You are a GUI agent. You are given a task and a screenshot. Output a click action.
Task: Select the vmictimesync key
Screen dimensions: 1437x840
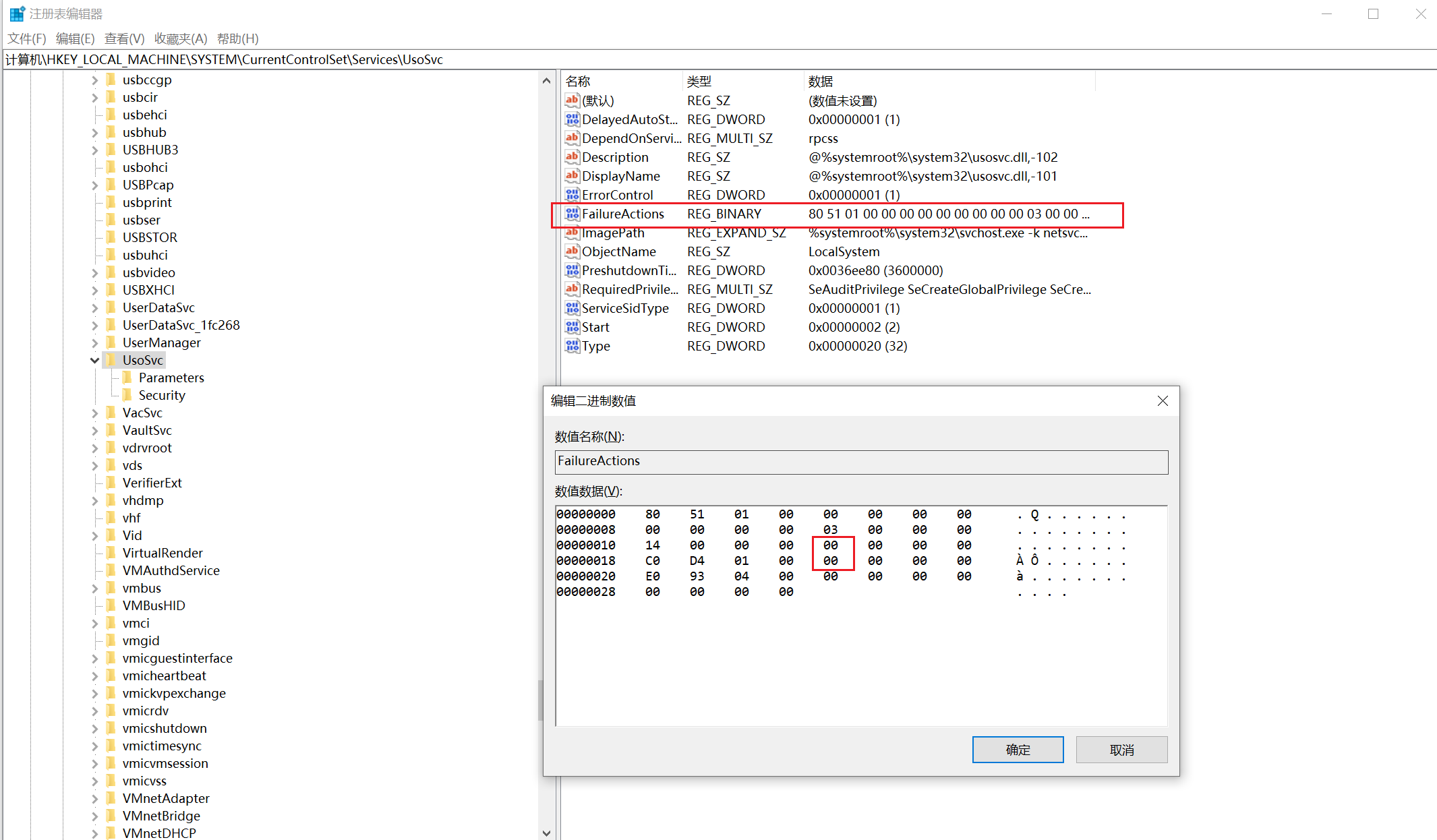pyautogui.click(x=162, y=746)
